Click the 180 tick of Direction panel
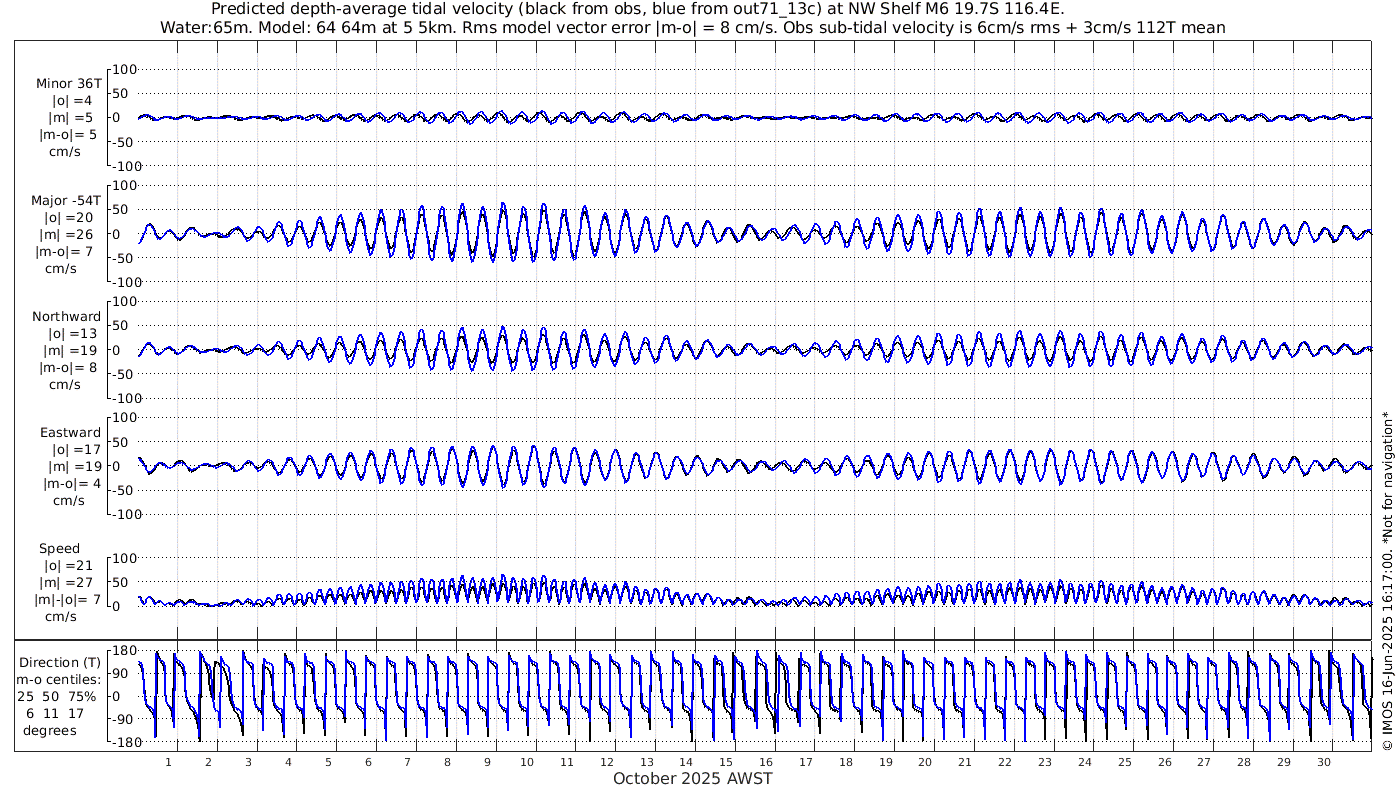The height and width of the screenshot is (800, 1400). click(x=124, y=651)
